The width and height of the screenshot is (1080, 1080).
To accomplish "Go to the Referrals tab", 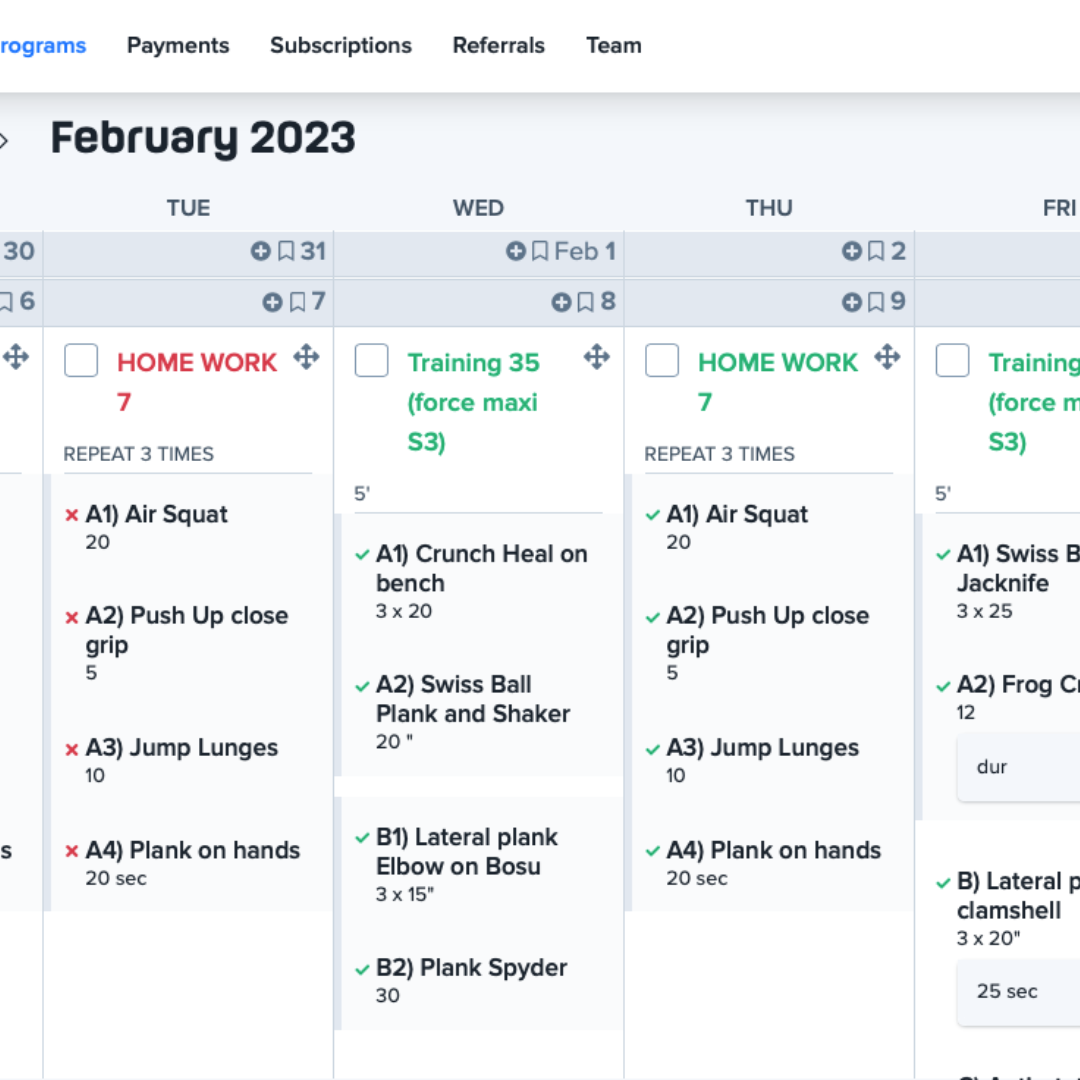I will [498, 46].
